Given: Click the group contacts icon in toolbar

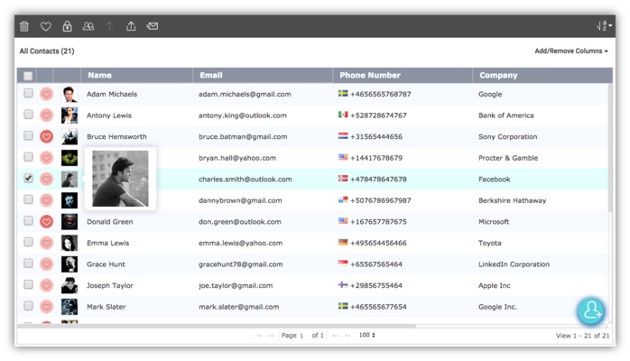Looking at the screenshot, I should point(88,27).
